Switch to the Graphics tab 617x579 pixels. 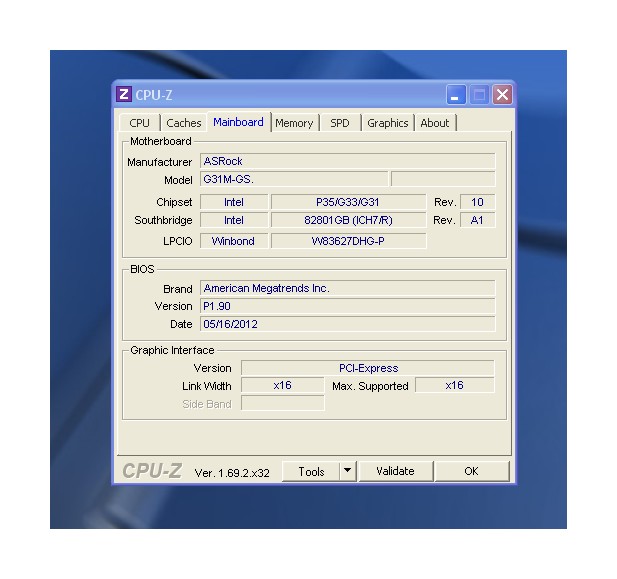[388, 123]
